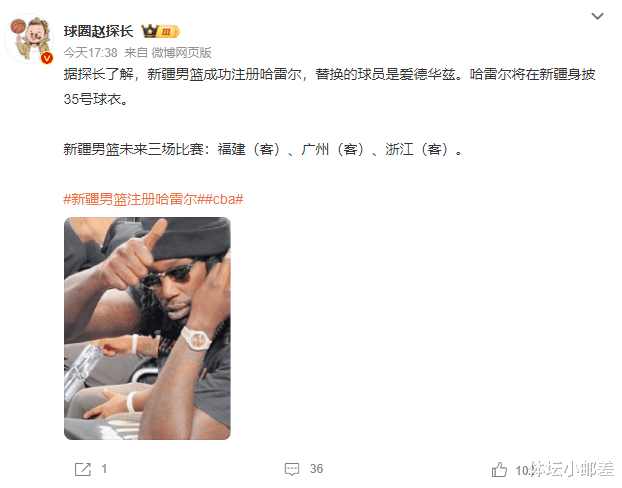Open the 球圈赵探长 username link
The height and width of the screenshot is (488, 622).
tap(99, 31)
